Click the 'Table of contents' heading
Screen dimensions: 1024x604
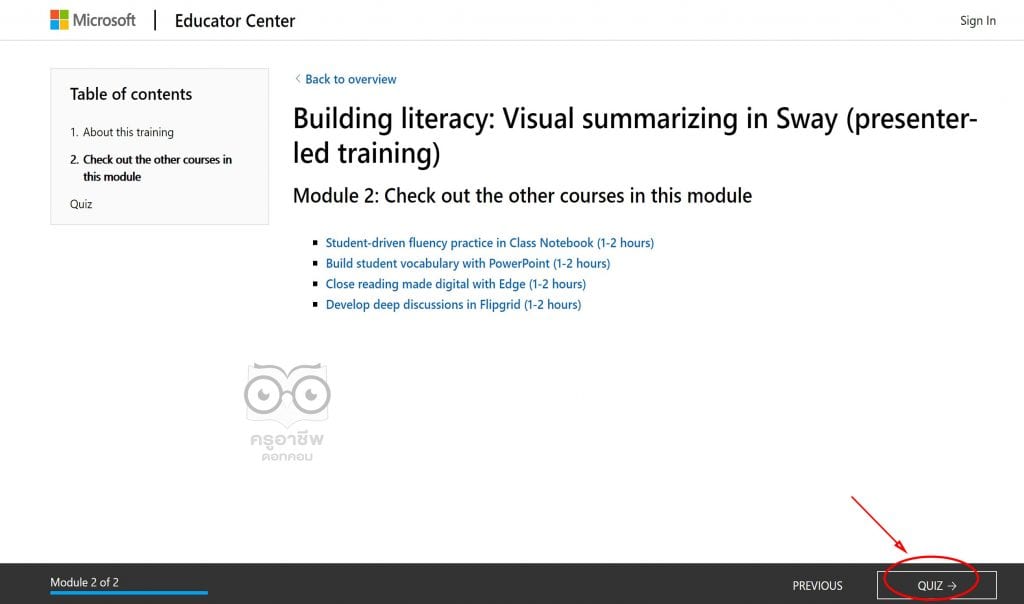coord(131,94)
